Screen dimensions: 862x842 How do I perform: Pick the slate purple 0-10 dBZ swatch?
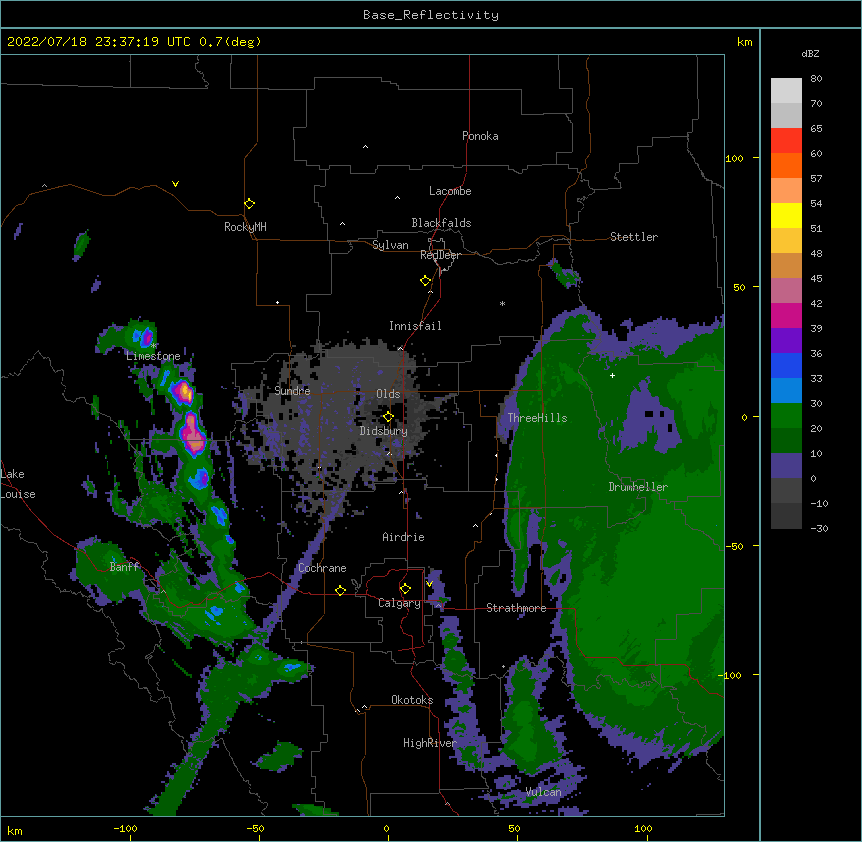point(786,466)
